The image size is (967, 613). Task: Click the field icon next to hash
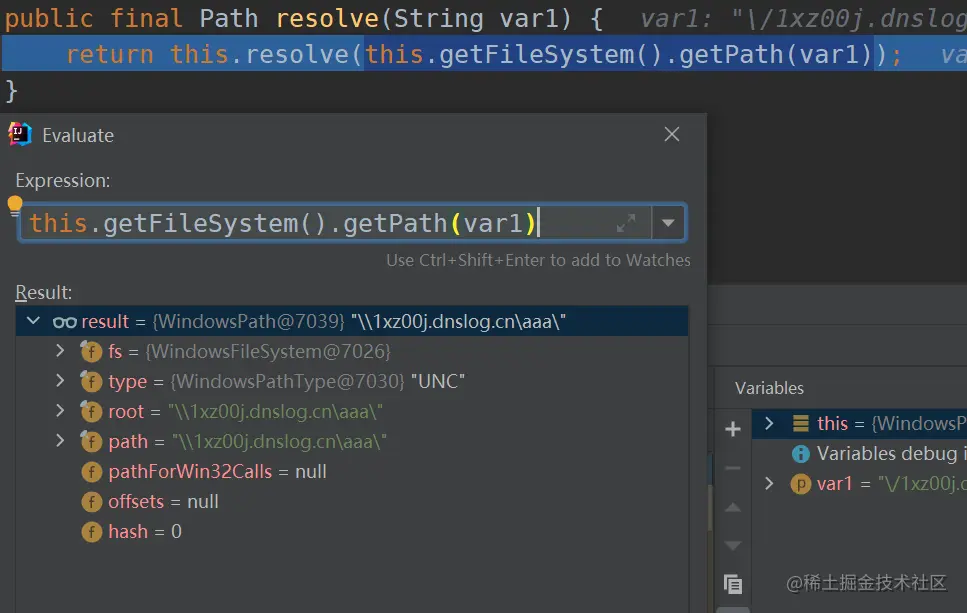click(91, 531)
